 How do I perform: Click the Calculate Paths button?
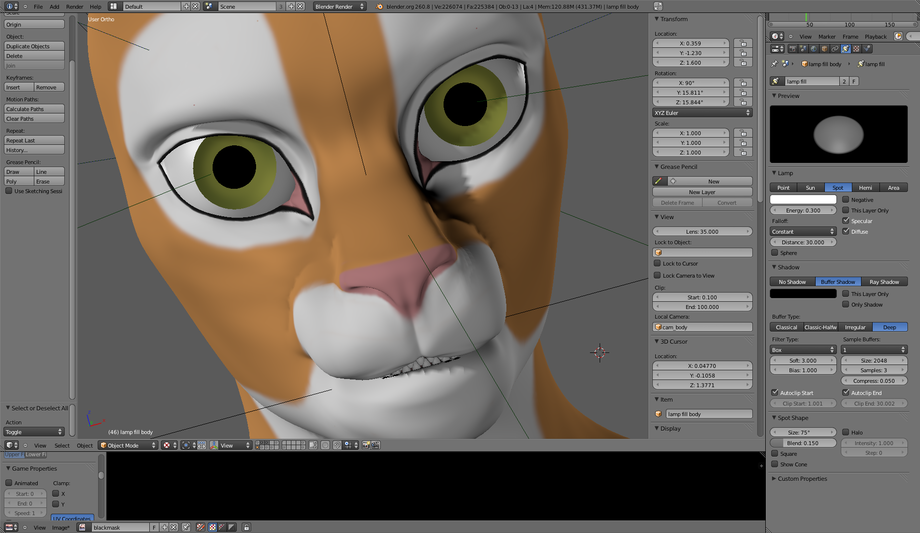point(34,109)
